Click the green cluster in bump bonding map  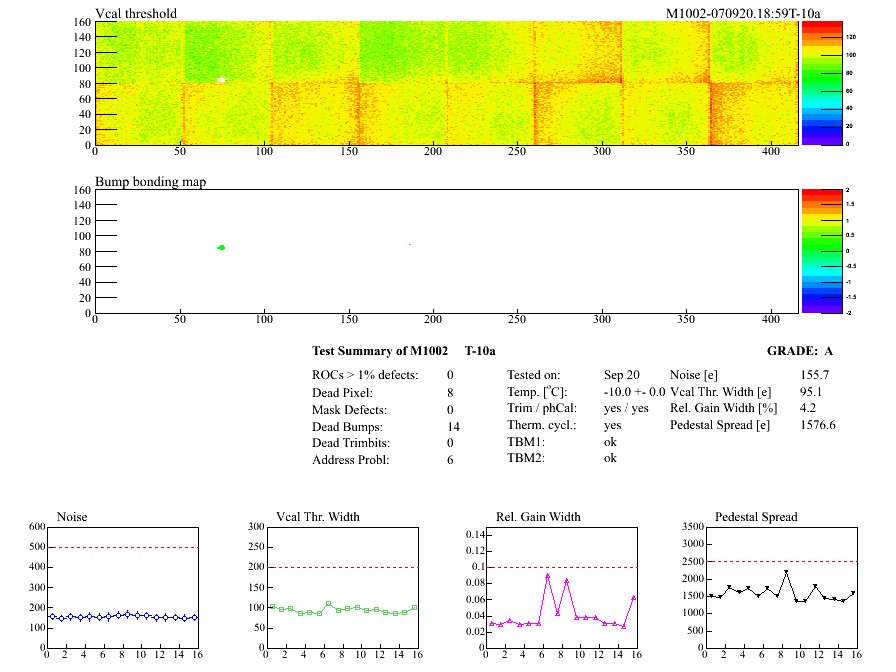coord(221,247)
